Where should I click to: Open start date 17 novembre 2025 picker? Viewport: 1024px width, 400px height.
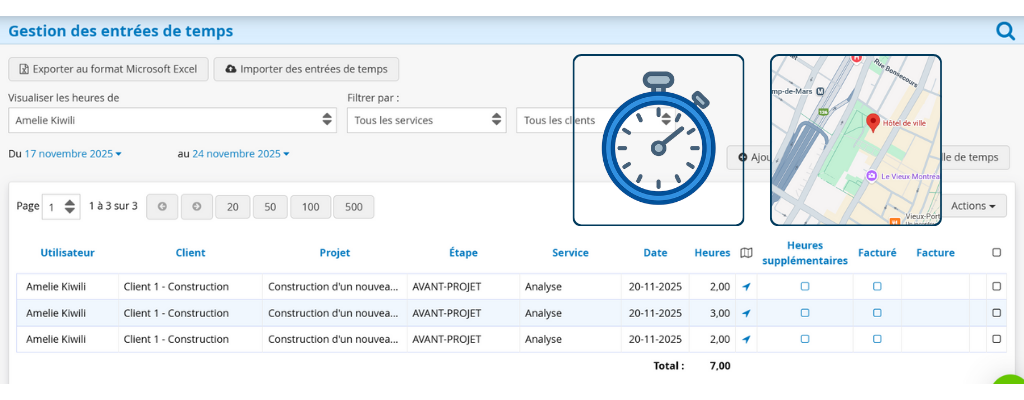point(73,154)
